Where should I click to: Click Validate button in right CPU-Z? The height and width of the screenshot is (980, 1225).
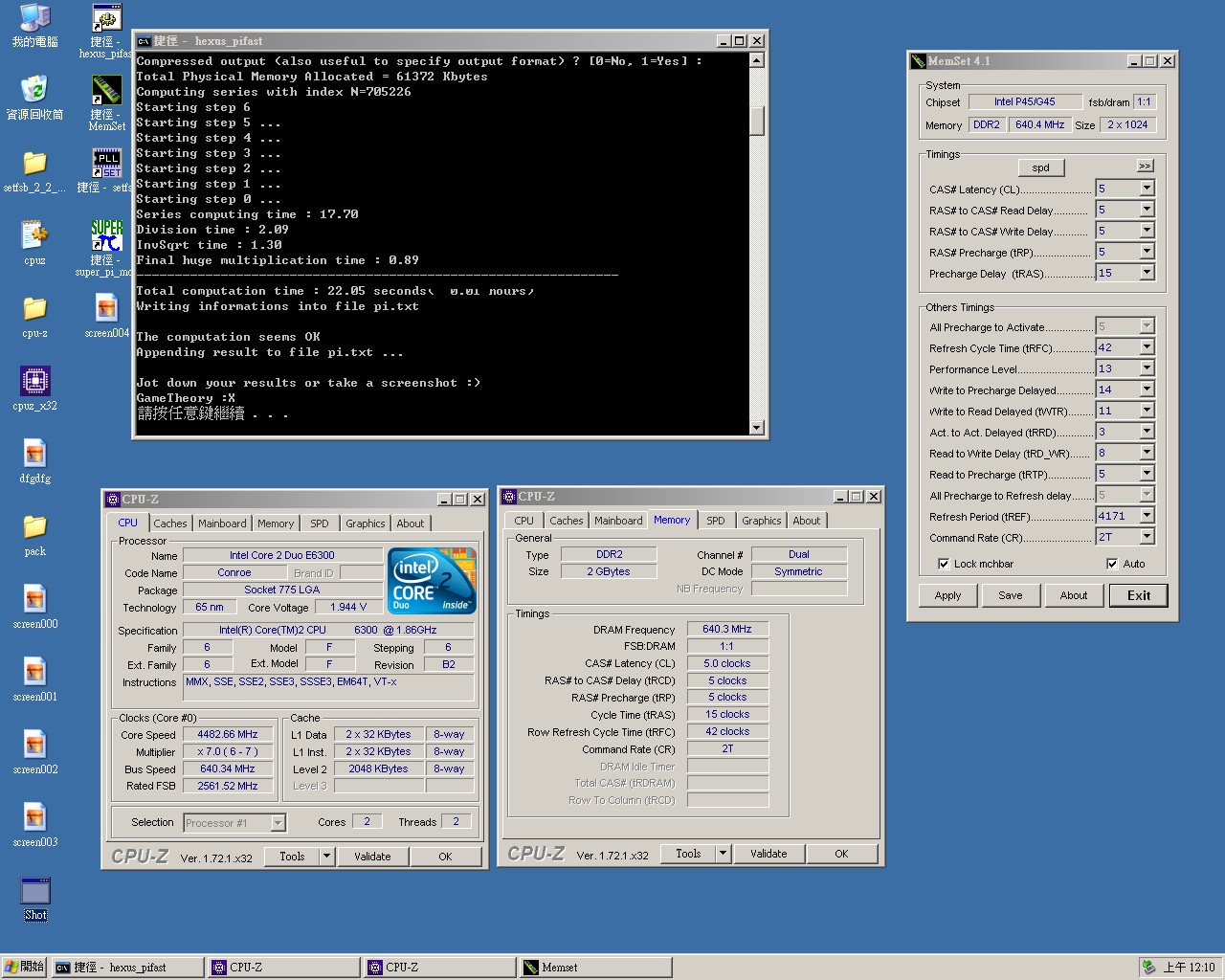click(768, 854)
